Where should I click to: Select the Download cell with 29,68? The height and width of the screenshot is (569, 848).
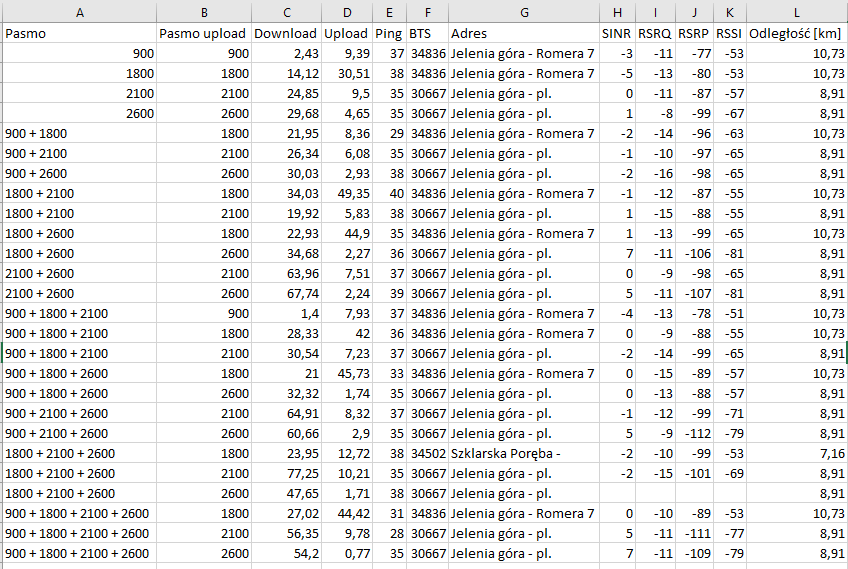coord(287,114)
